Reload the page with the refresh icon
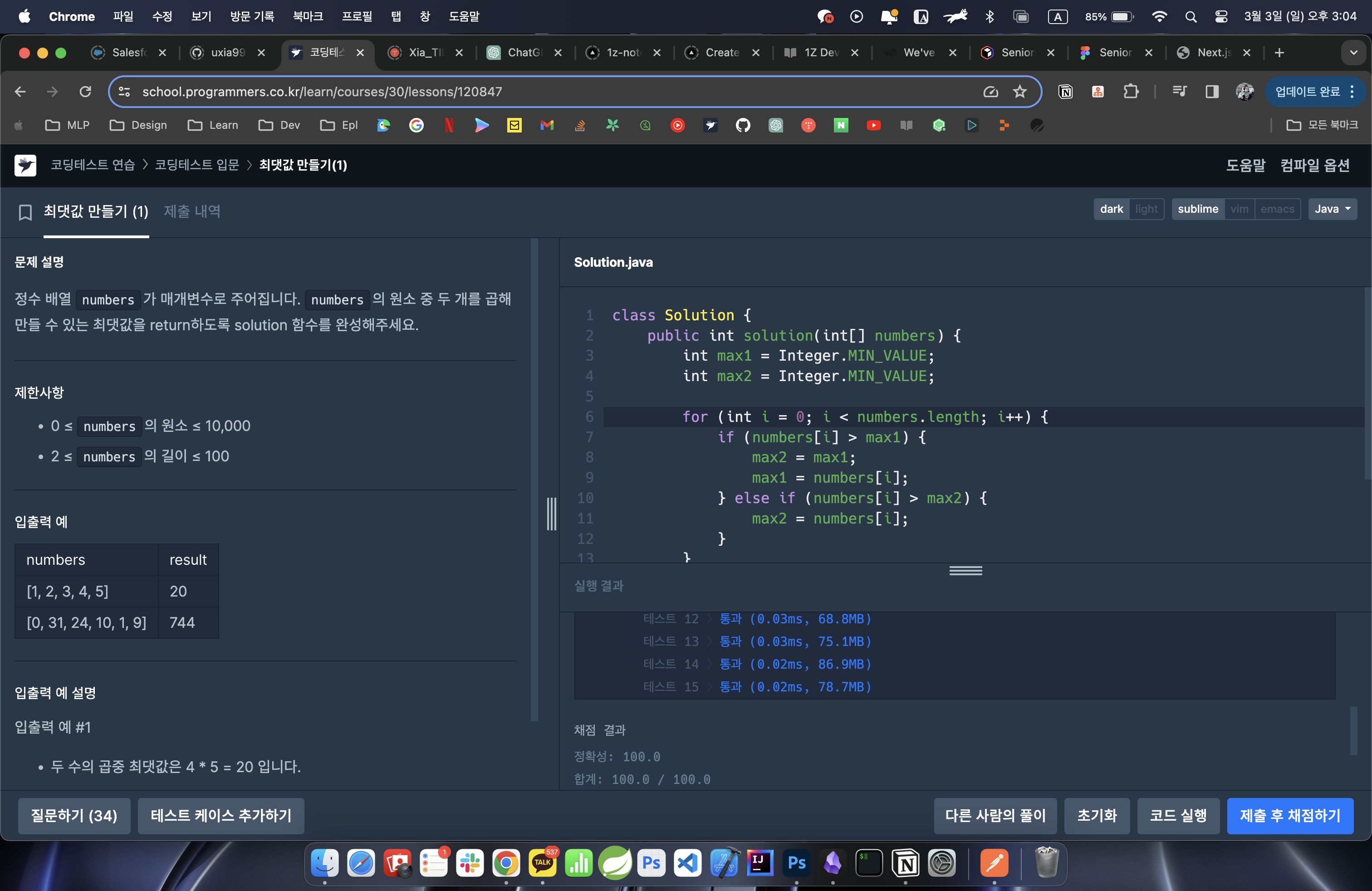1372x891 pixels. click(x=85, y=92)
